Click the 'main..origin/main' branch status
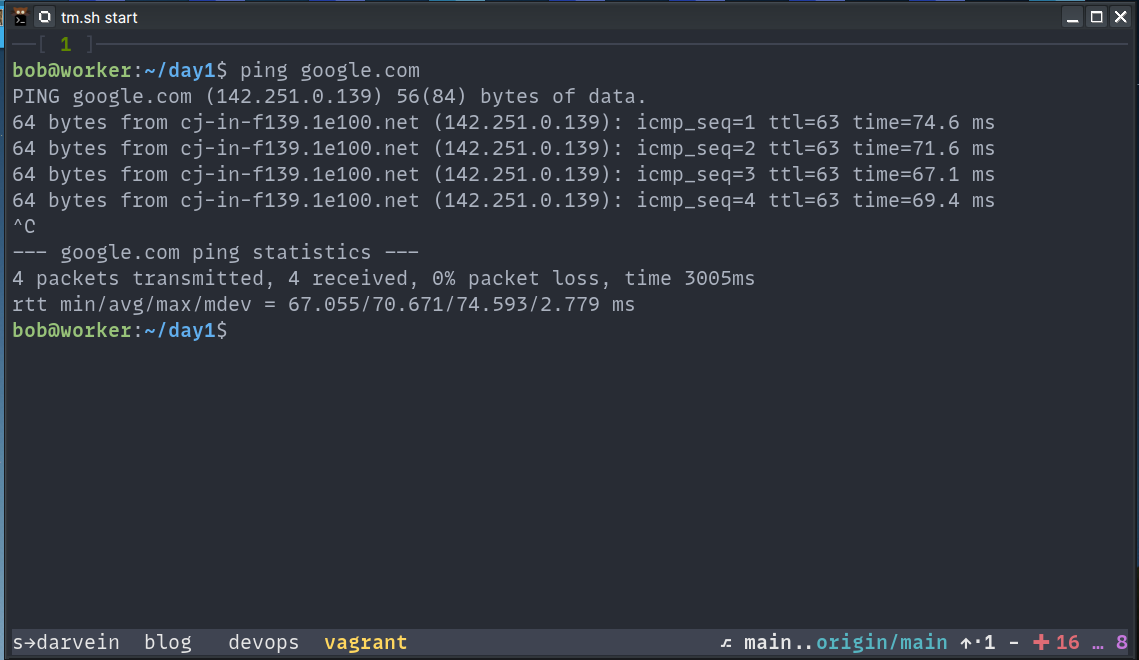The width and height of the screenshot is (1139, 660). pos(846,643)
